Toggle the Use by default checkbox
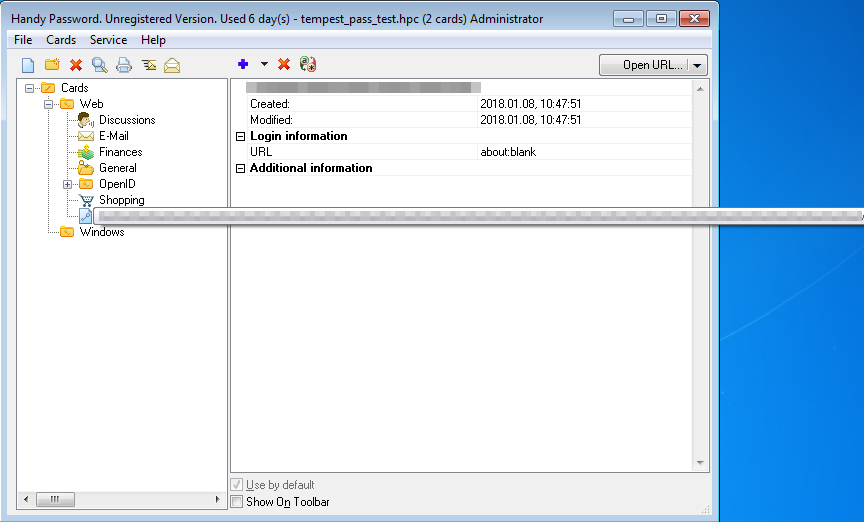The height and width of the screenshot is (522, 864). pyautogui.click(x=237, y=485)
